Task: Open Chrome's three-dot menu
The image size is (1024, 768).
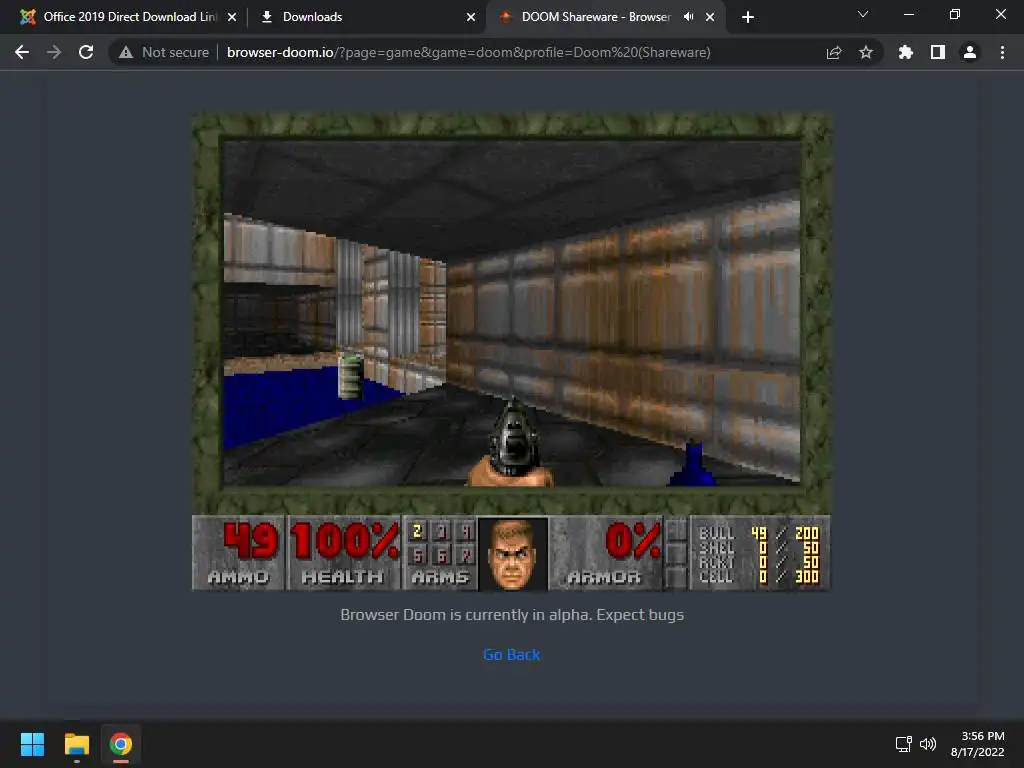Action: point(1002,52)
